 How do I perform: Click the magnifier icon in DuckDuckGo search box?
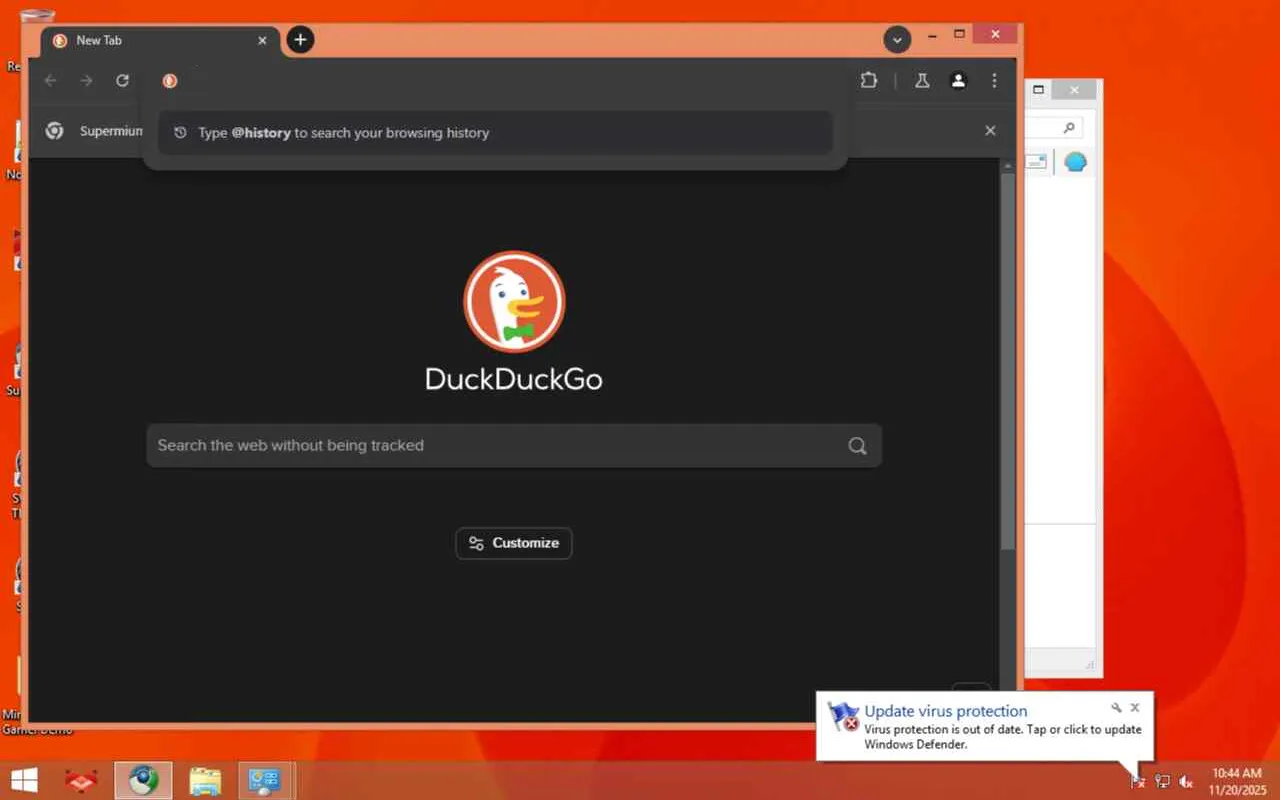click(x=857, y=446)
